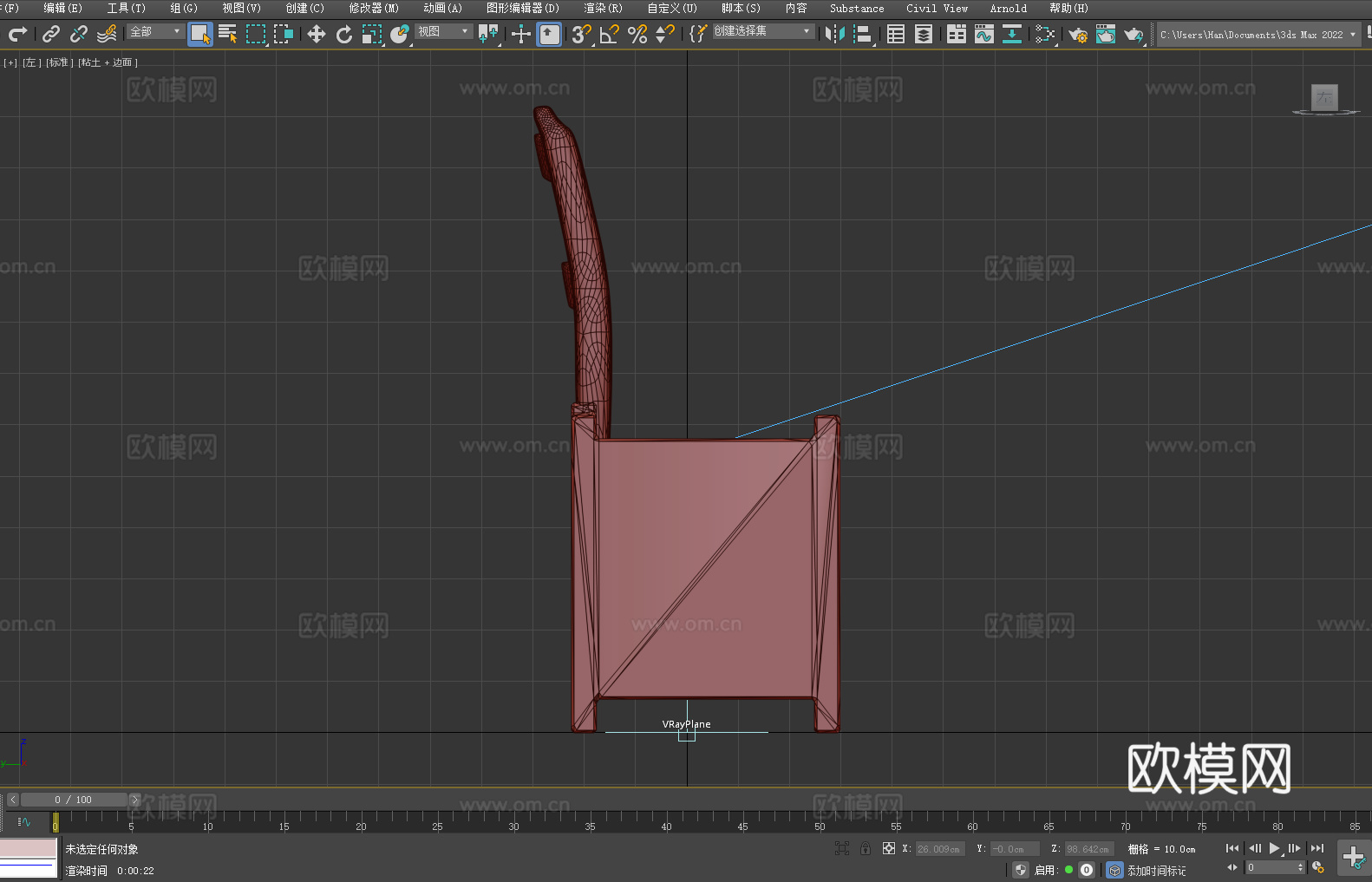The image size is (1372, 882).
Task: Click the ViewCube 左 face
Action: click(x=1324, y=97)
